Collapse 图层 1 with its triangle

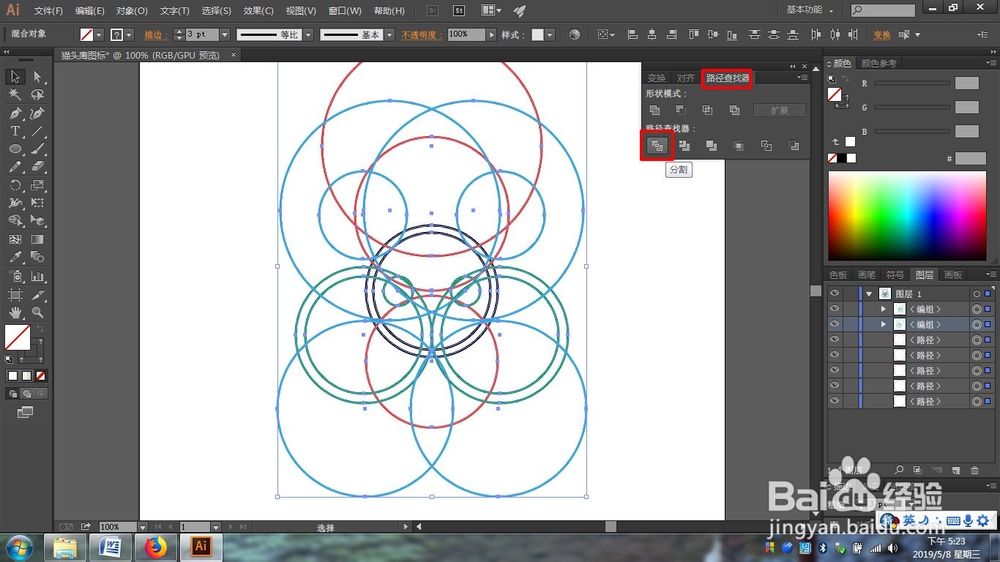point(869,294)
